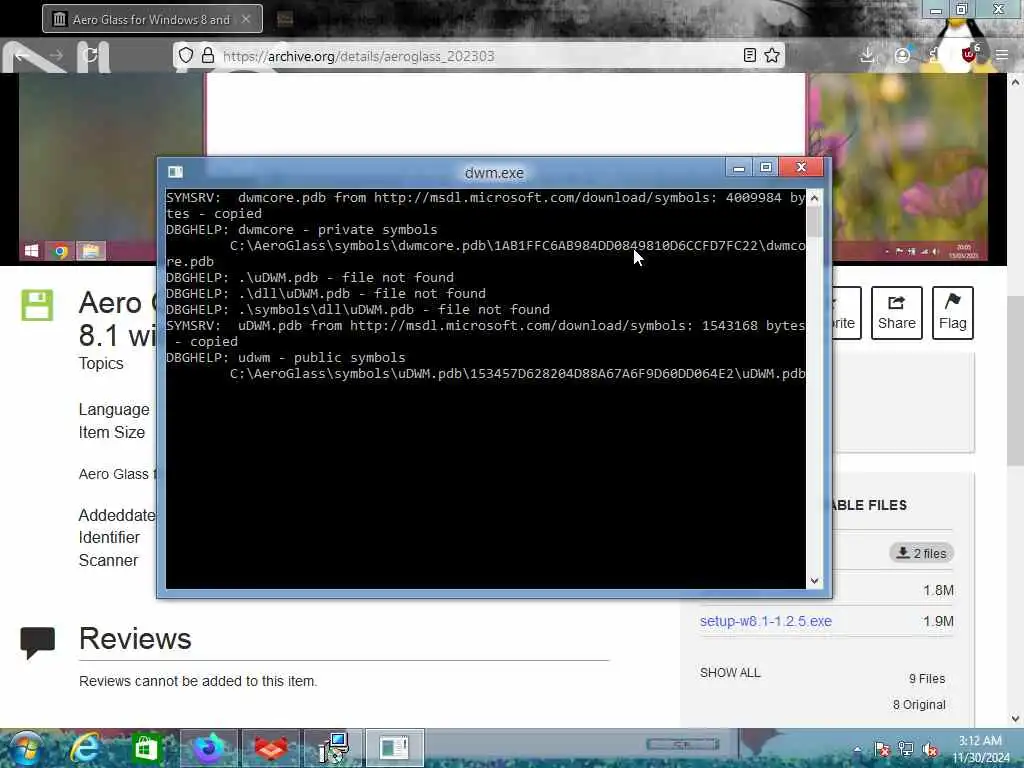This screenshot has height=768, width=1024.
Task: Minimize the dwm.exe console window
Action: point(739,168)
